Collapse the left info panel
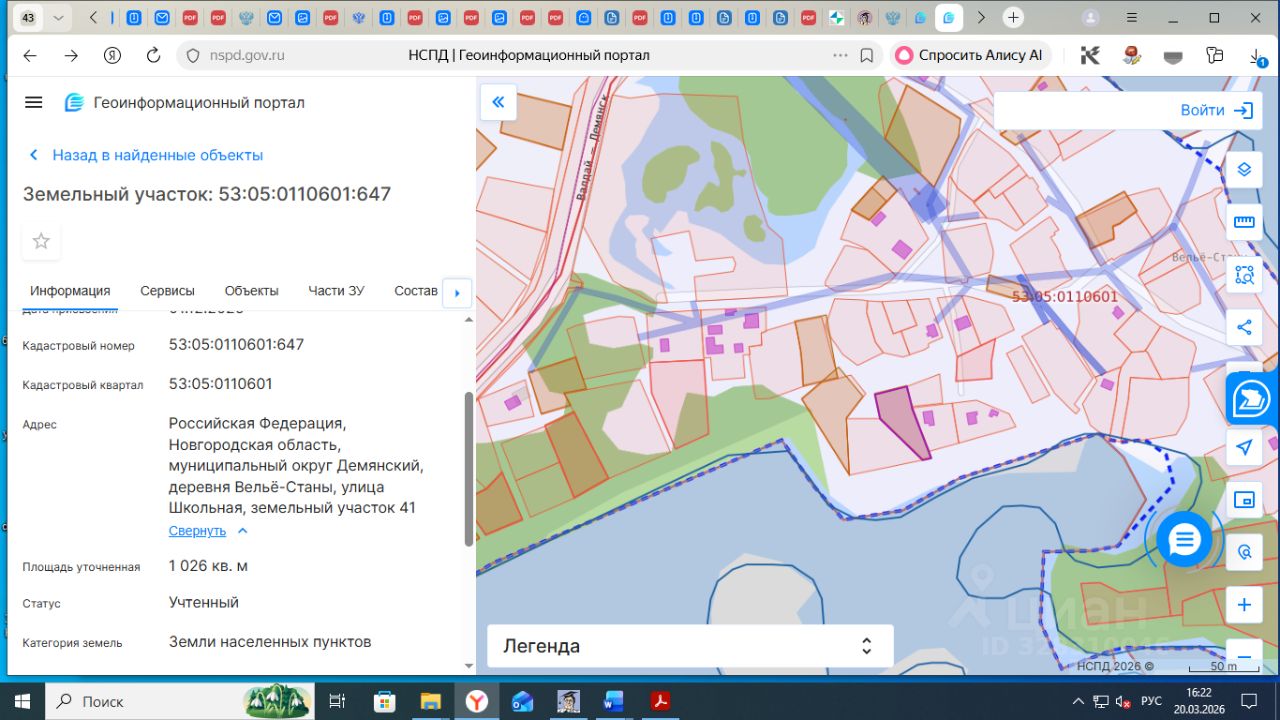Screen dimensions: 1280x720 point(498,102)
